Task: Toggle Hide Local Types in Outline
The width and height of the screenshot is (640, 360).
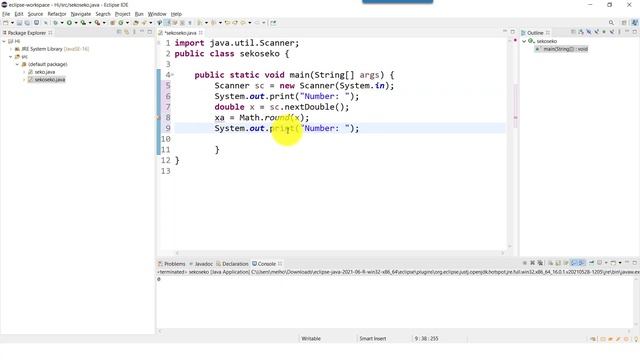Action: pyautogui.click(x=612, y=32)
